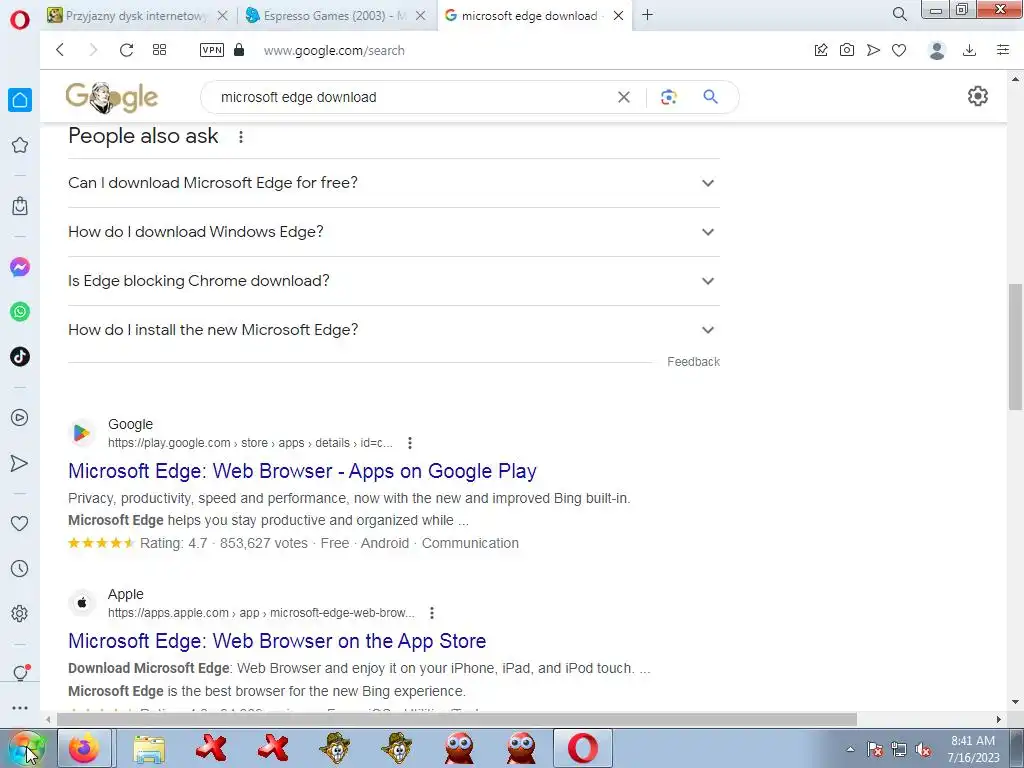
Task: Expand "Is Edge blocking Chrome download?"
Action: click(394, 281)
